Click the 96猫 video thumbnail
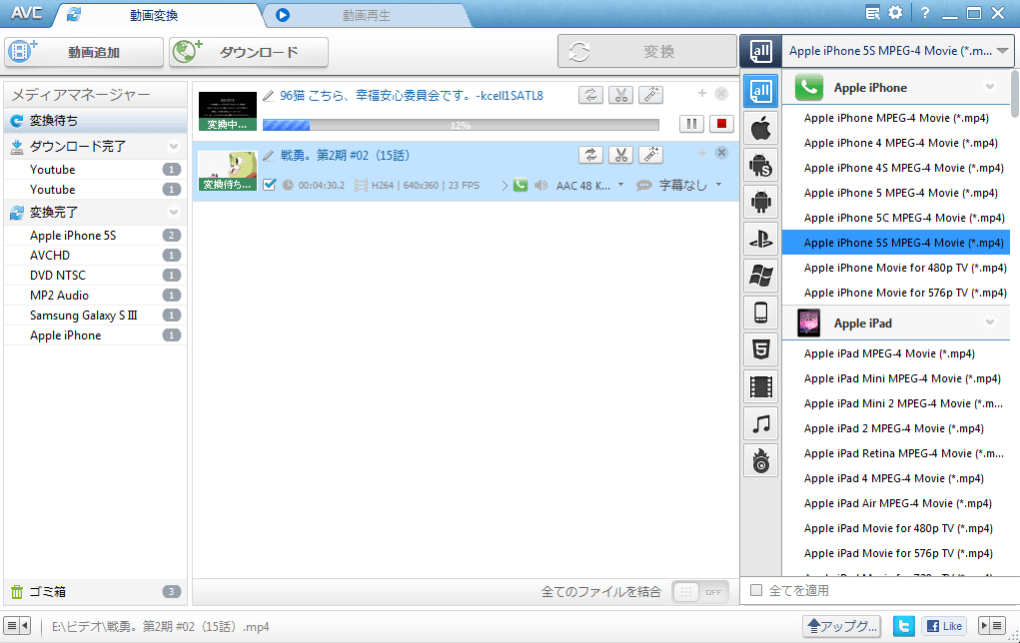The height and width of the screenshot is (643, 1020). (x=228, y=111)
